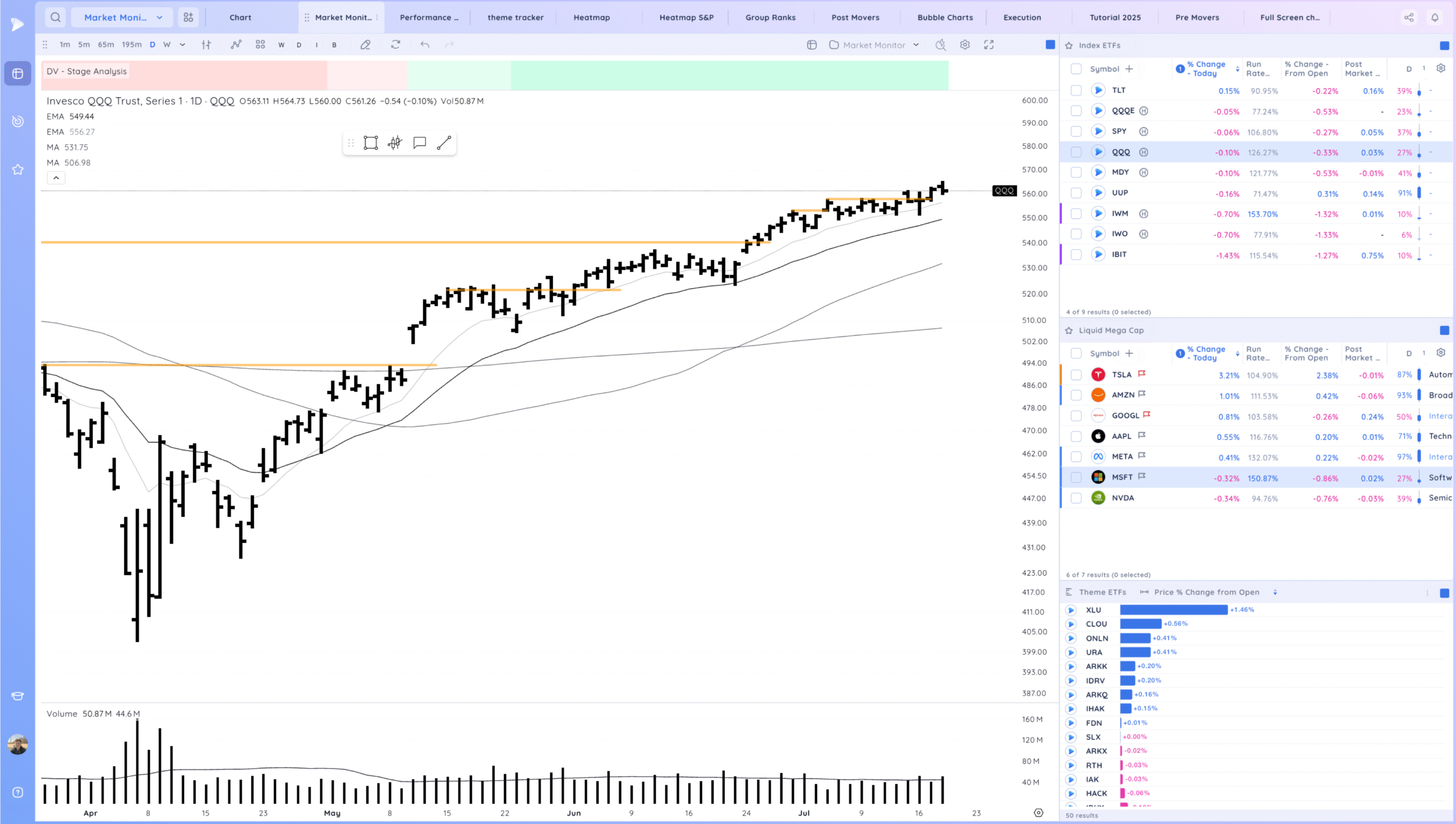Select the trend line drawing tool
1456x824 pixels.
[444, 143]
